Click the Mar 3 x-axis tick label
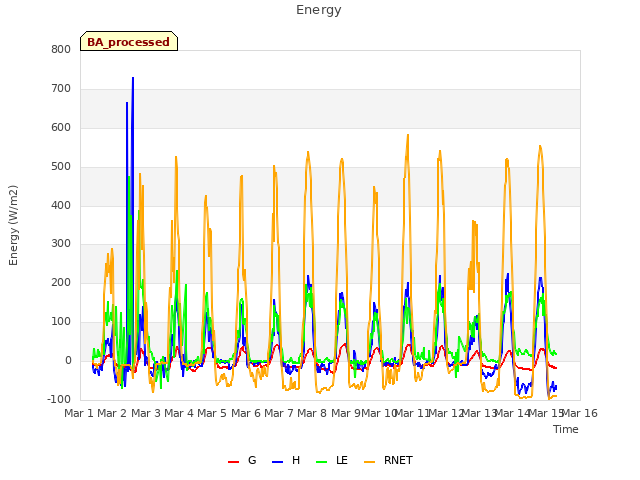 click(146, 413)
